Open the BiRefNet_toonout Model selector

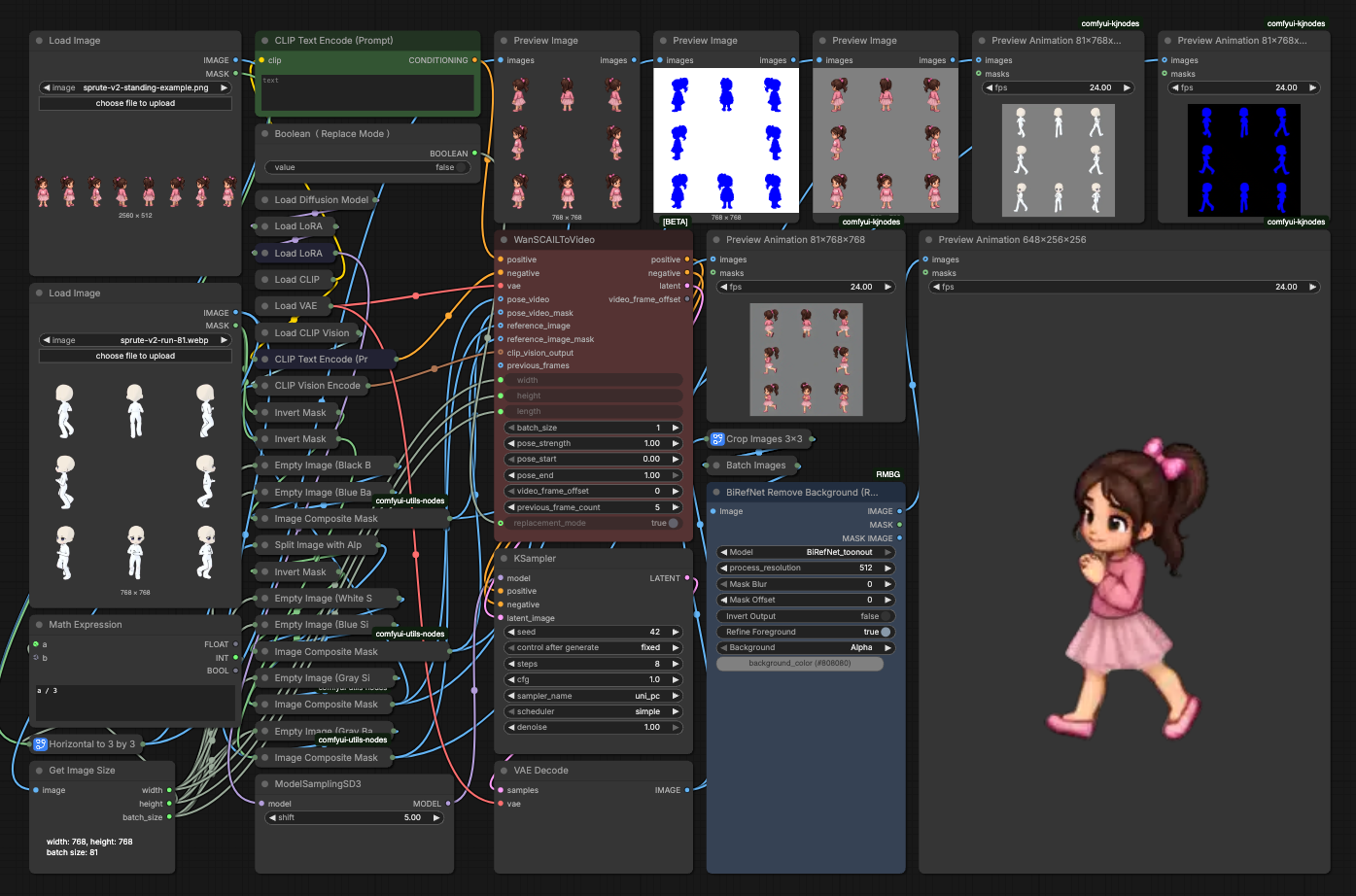tap(806, 552)
